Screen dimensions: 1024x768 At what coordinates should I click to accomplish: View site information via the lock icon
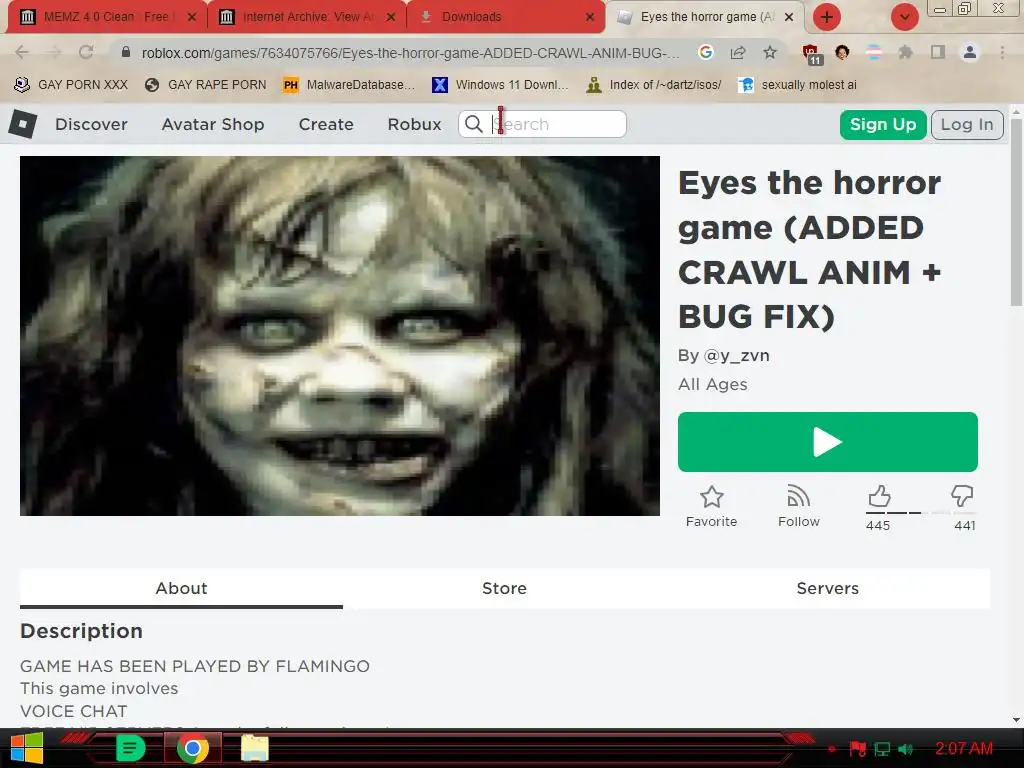point(126,52)
